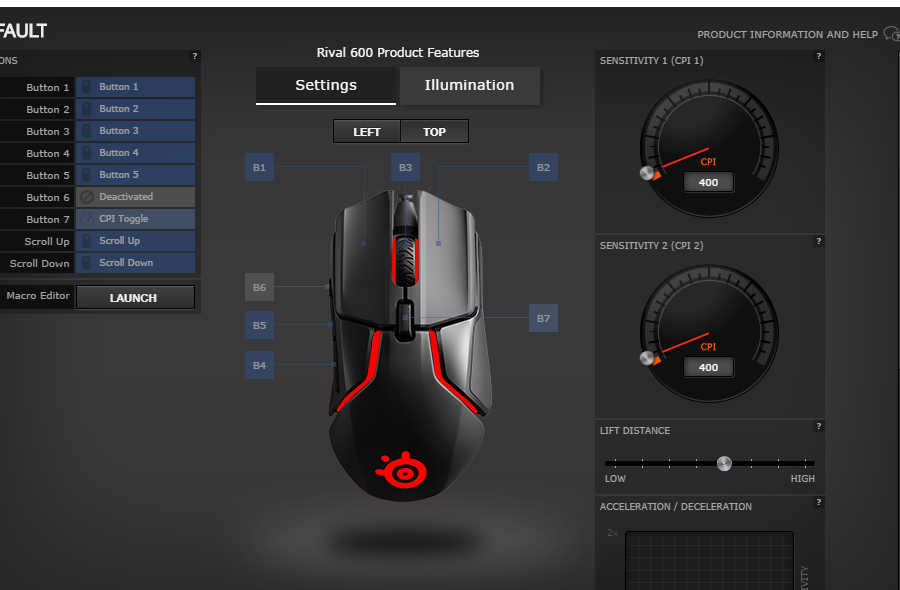Open help for the button actions panel
Viewport: 900px width, 590px height.
coord(195,56)
